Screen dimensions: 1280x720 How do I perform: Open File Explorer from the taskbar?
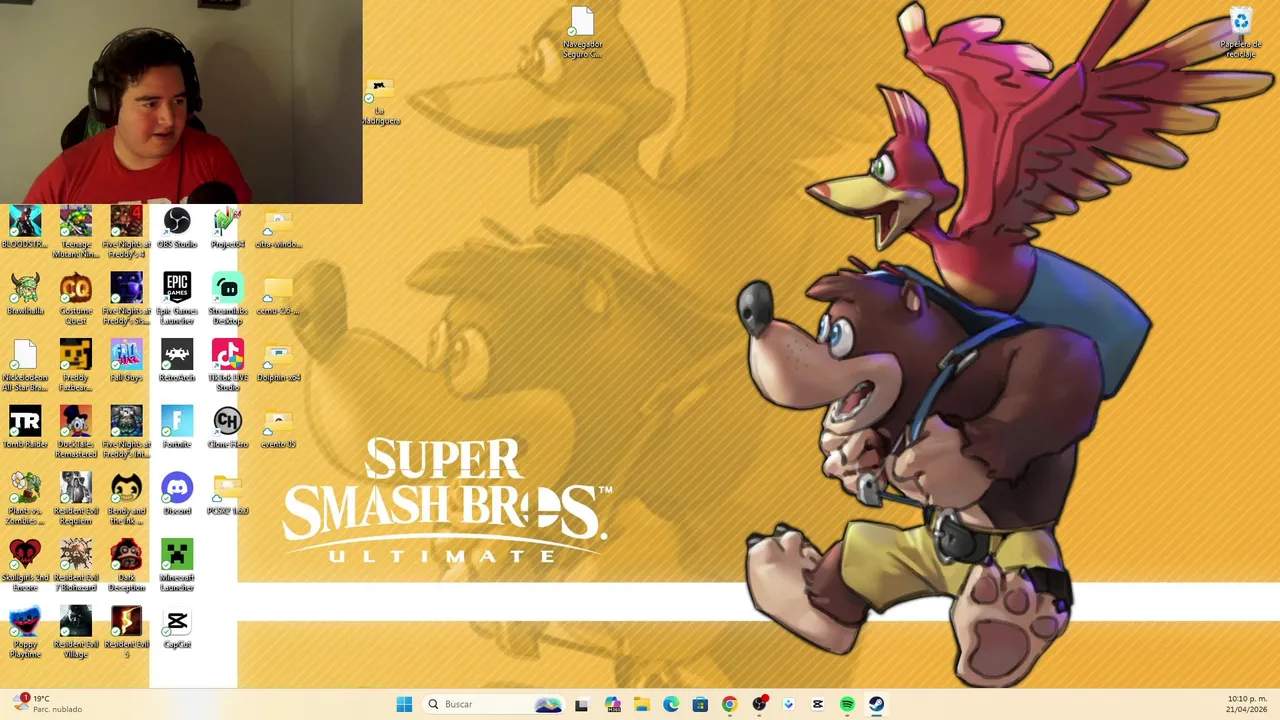click(x=641, y=704)
